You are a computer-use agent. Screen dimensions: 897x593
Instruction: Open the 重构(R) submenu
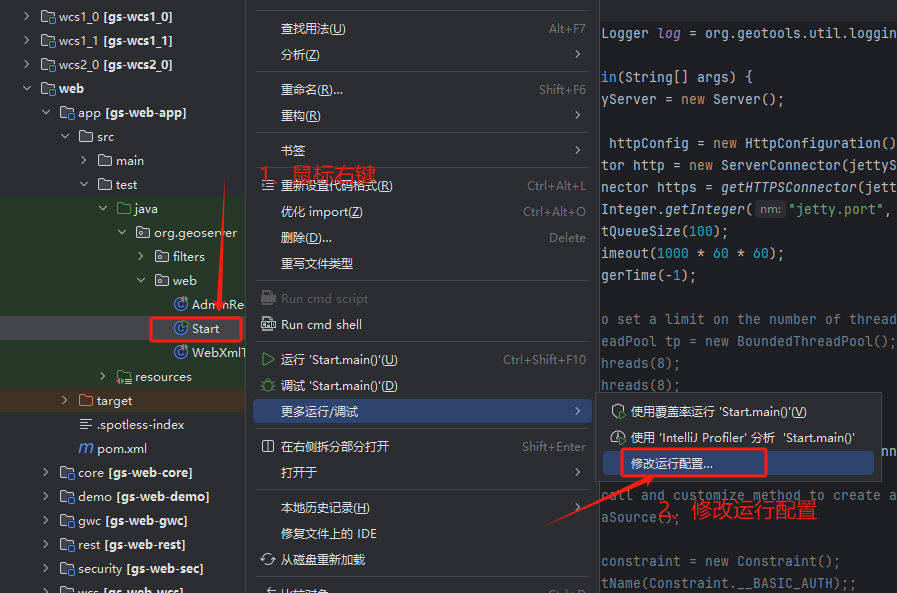[x=422, y=116]
